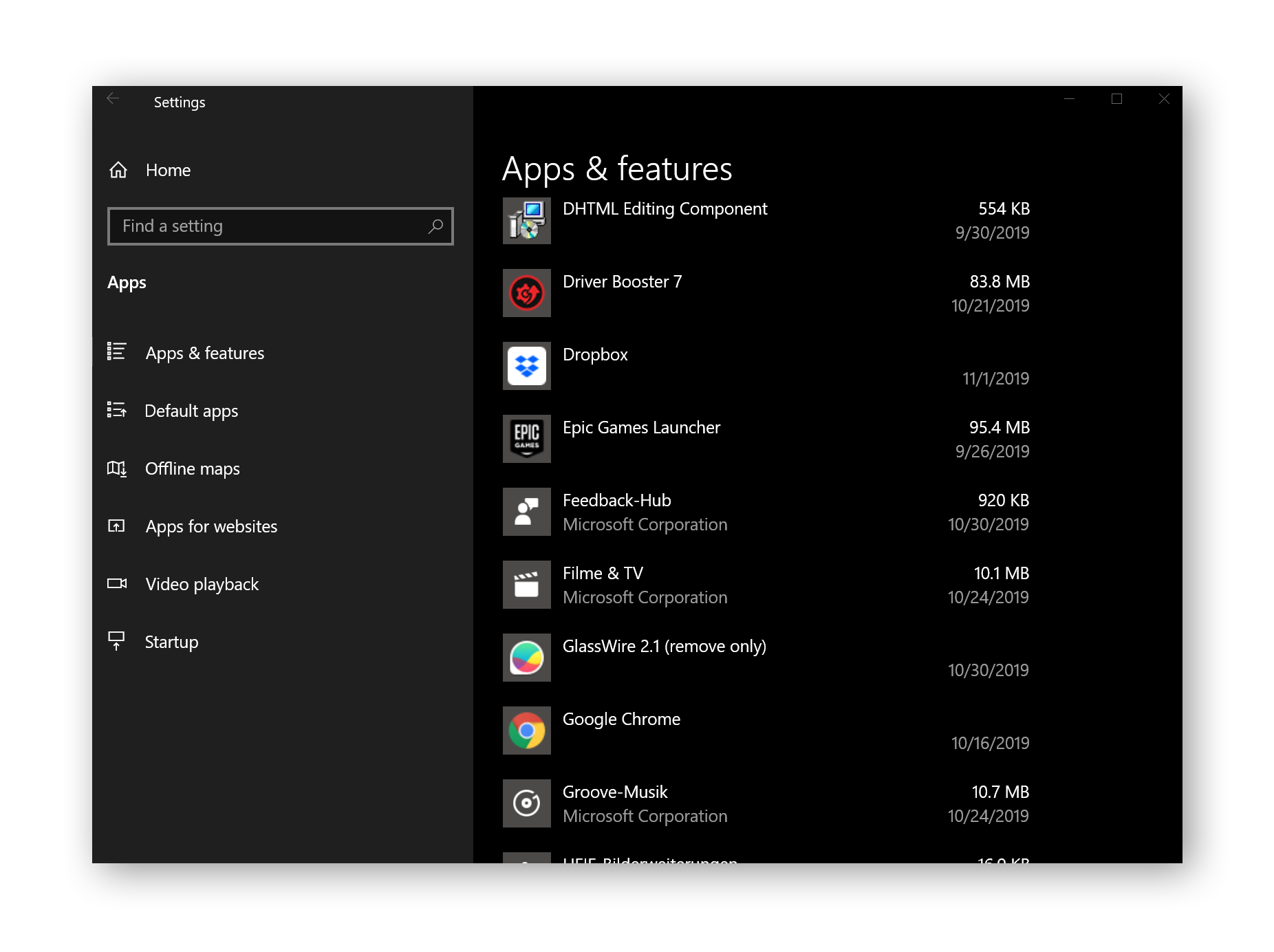1274x952 pixels.
Task: Select Apps & features in sidebar
Action: point(204,353)
